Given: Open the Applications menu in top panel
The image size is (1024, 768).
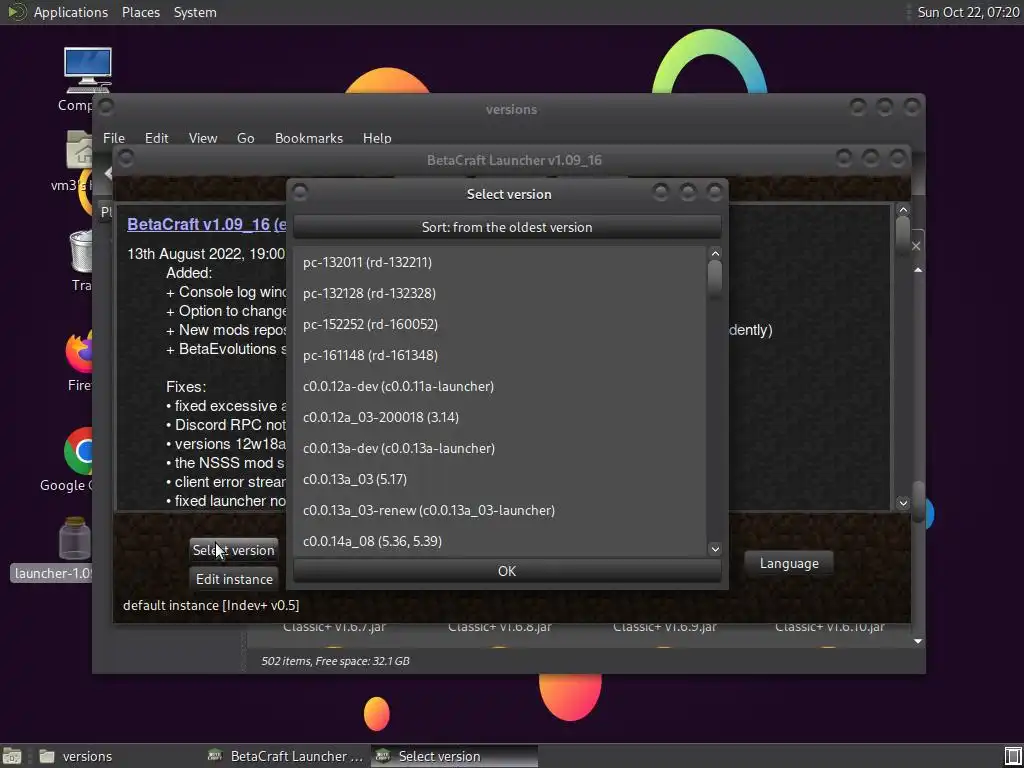Looking at the screenshot, I should point(71,12).
